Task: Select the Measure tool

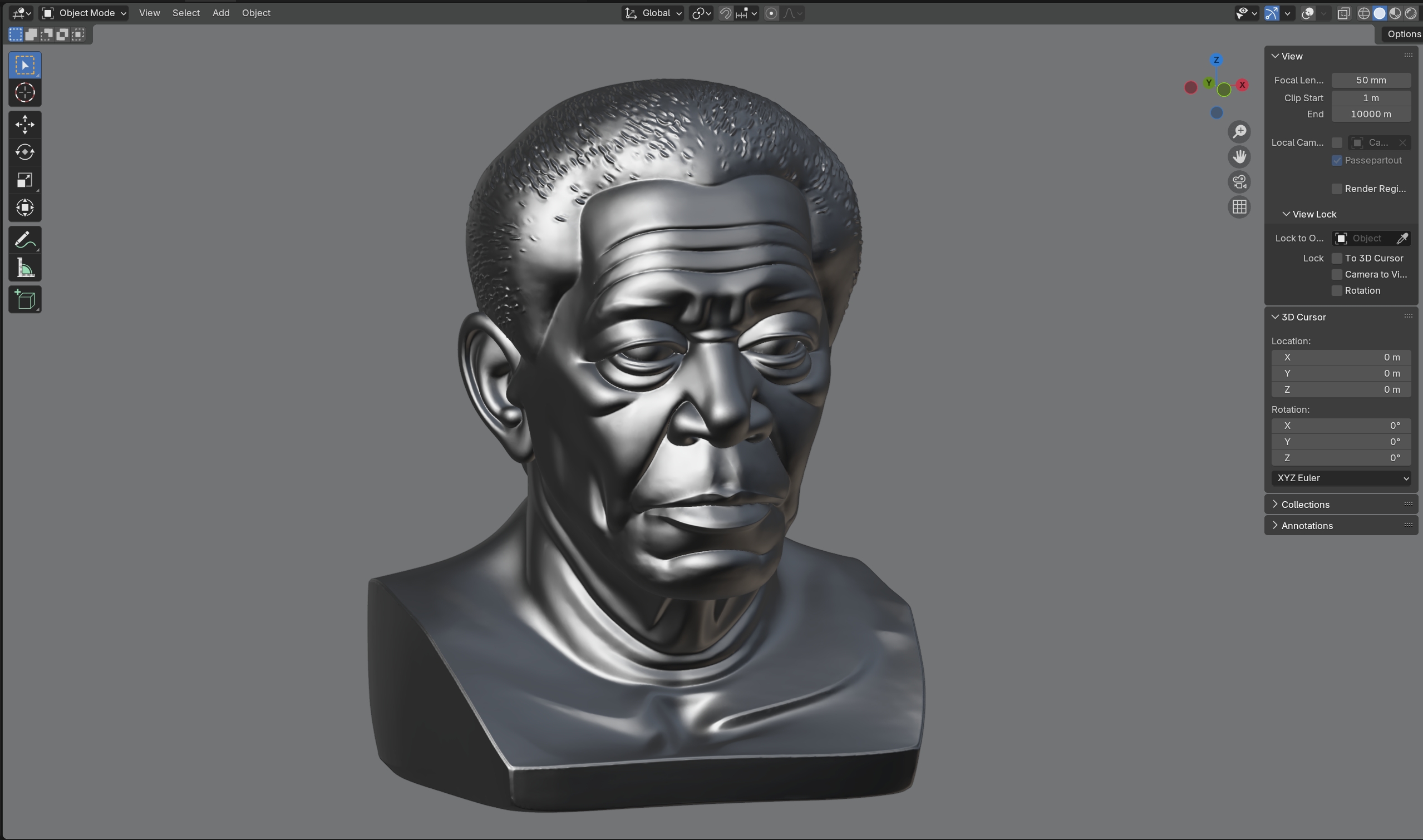Action: click(25, 268)
